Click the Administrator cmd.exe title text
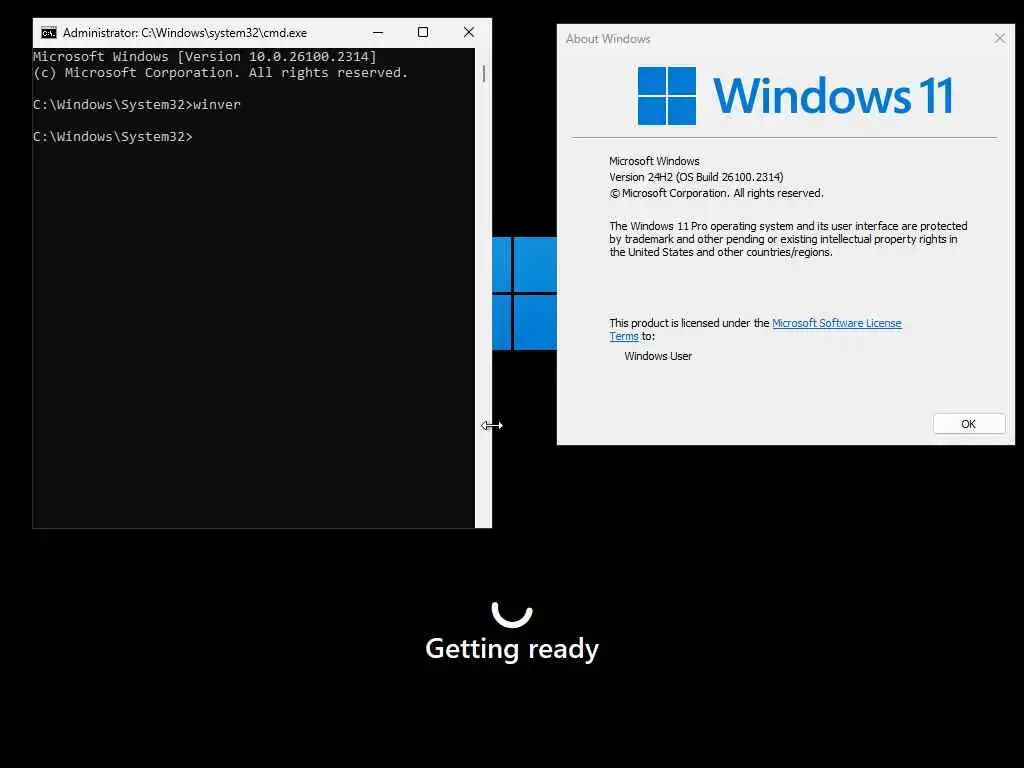The image size is (1024, 768). point(185,33)
